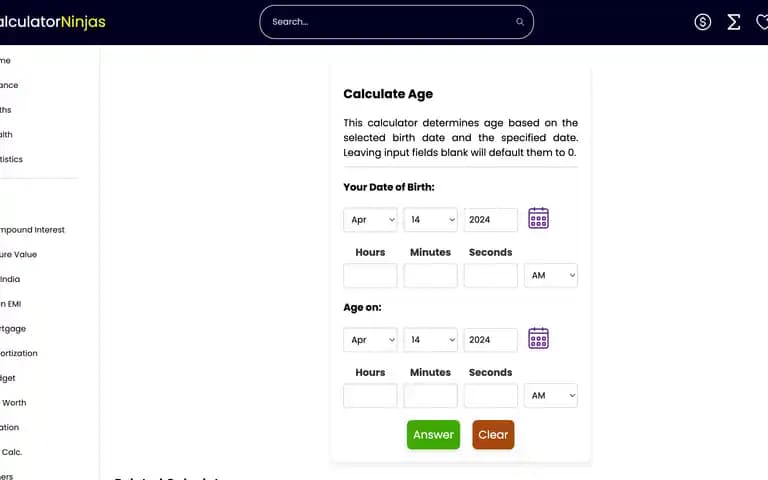Screen dimensions: 768x480
Task: Select the Net Worth sidebar item
Action: (x=14, y=403)
